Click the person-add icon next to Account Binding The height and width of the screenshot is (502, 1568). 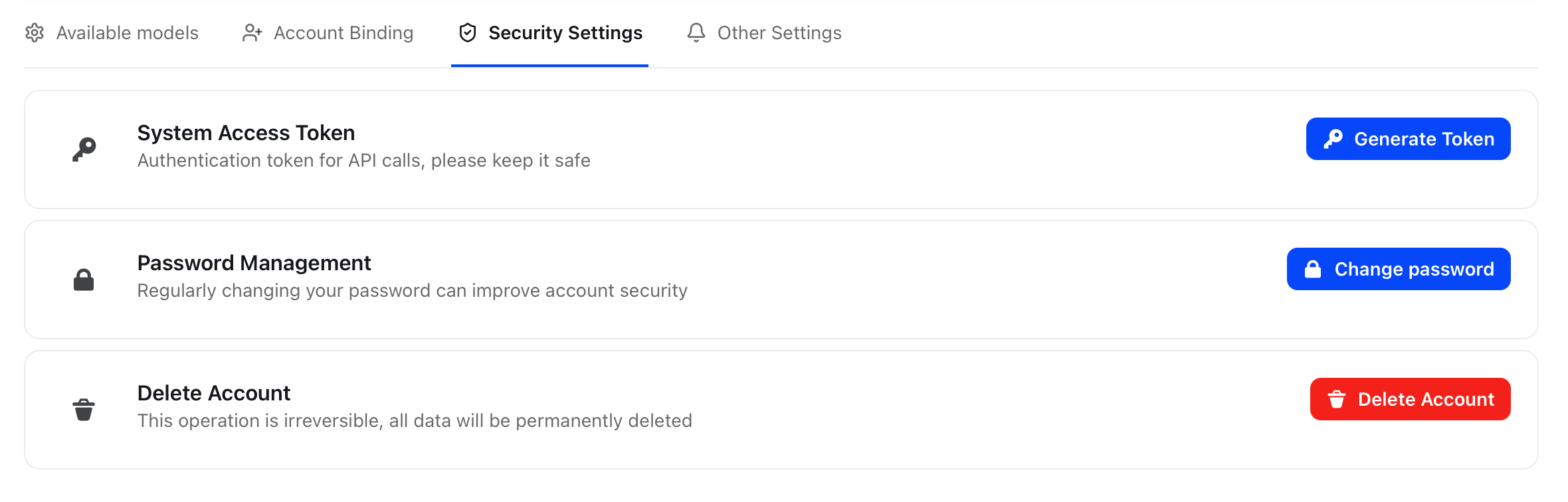tap(252, 33)
